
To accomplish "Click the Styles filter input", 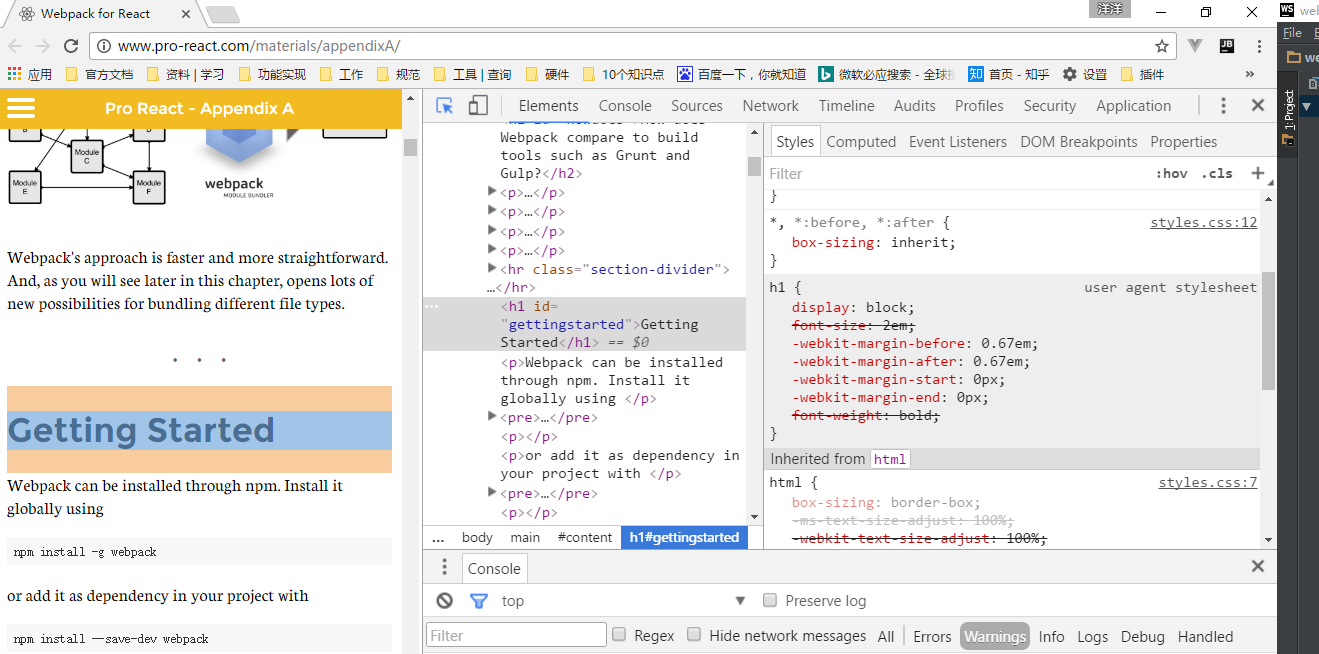I will pos(955,173).
